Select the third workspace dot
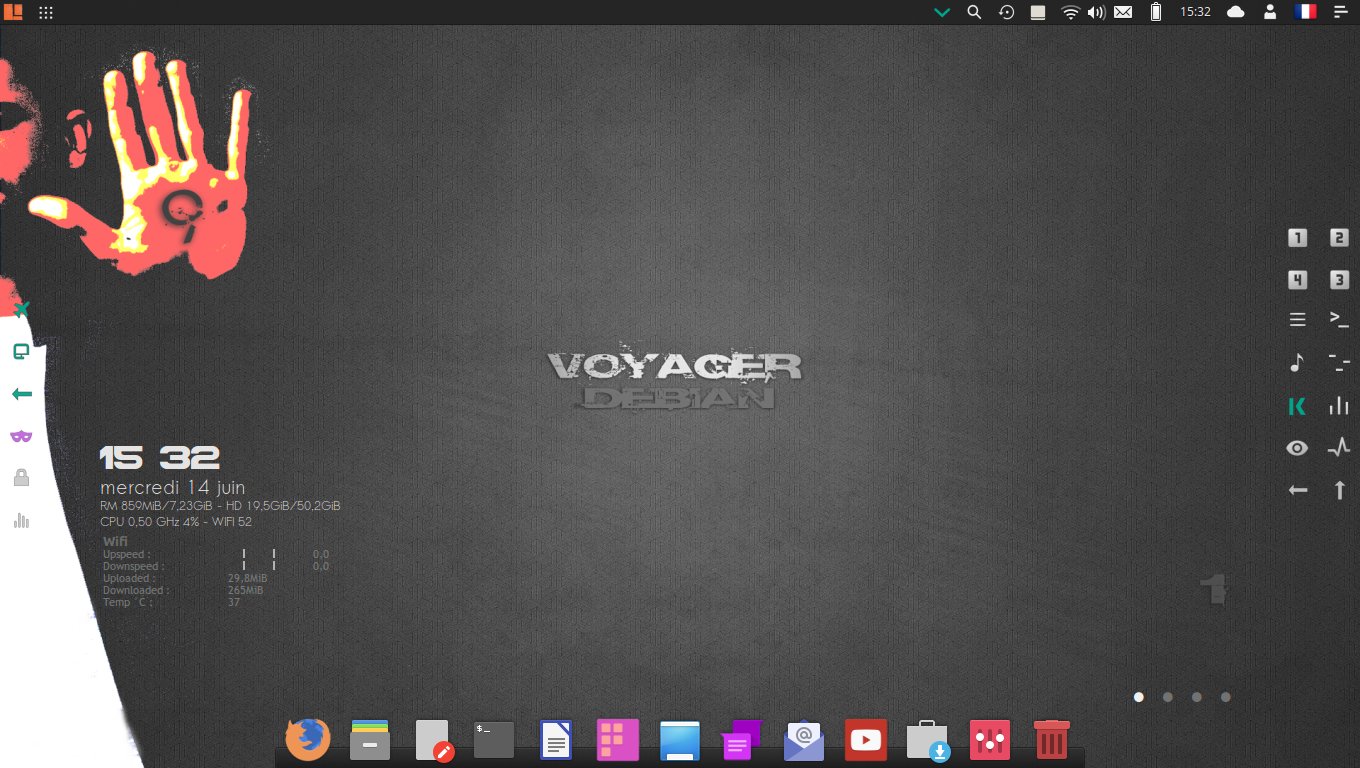Image resolution: width=1360 pixels, height=768 pixels. click(1197, 697)
